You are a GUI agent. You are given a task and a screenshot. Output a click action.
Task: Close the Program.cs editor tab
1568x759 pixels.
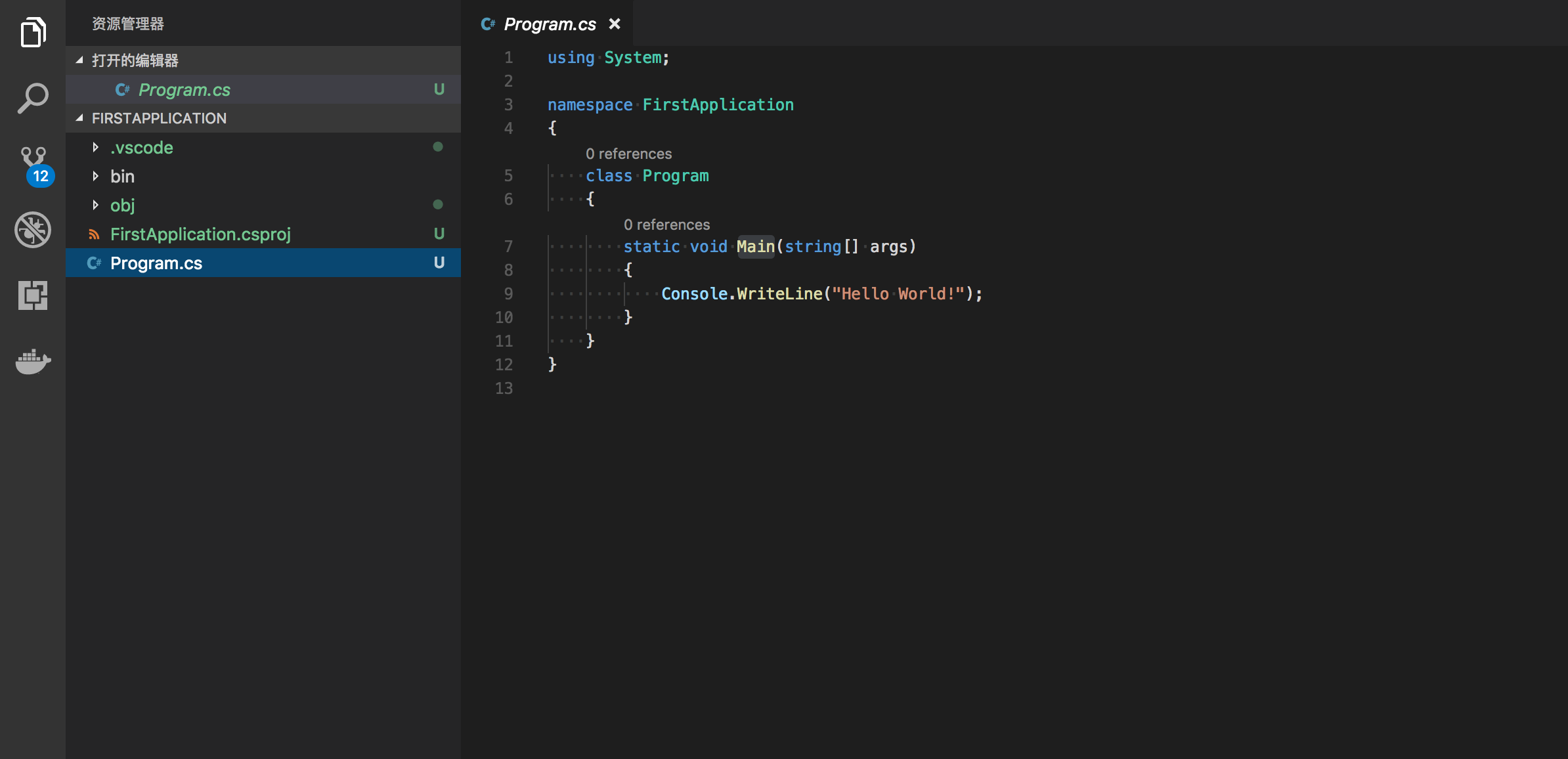point(615,24)
